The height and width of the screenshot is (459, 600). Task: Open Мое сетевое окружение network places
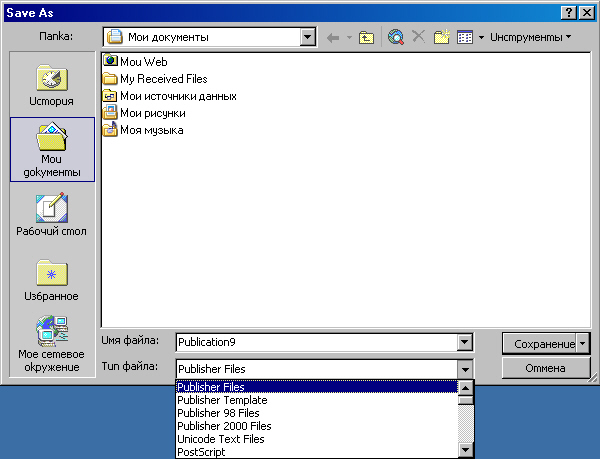coord(51,345)
